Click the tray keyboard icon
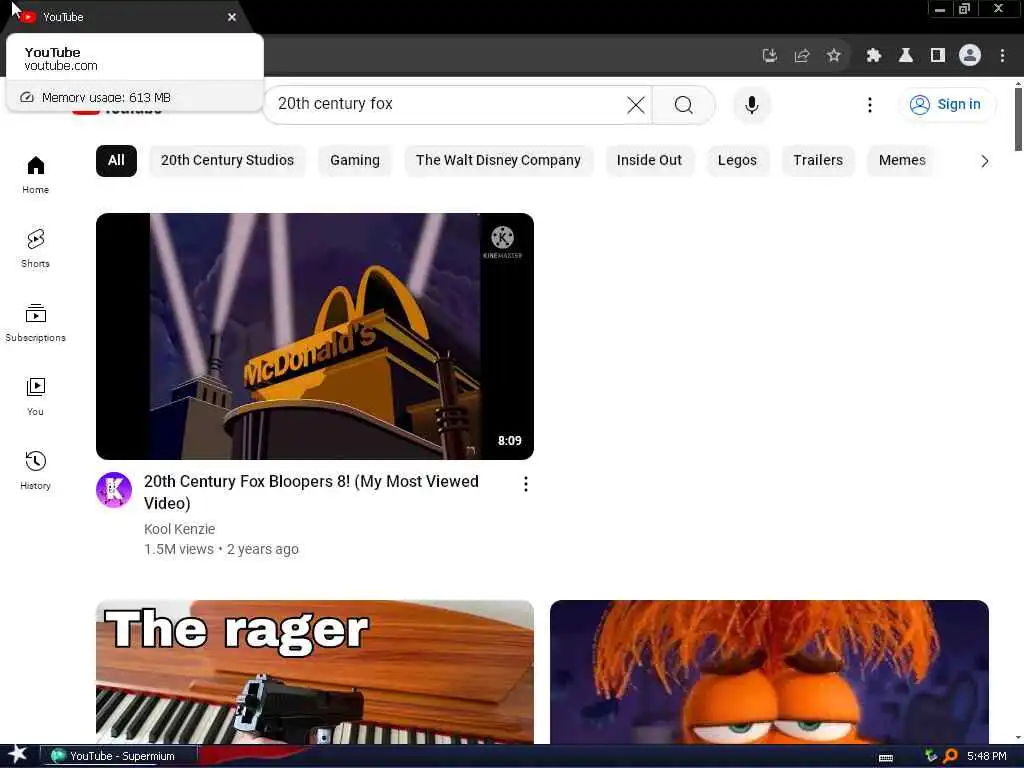Screen dimensions: 1024x768 (x=886, y=758)
